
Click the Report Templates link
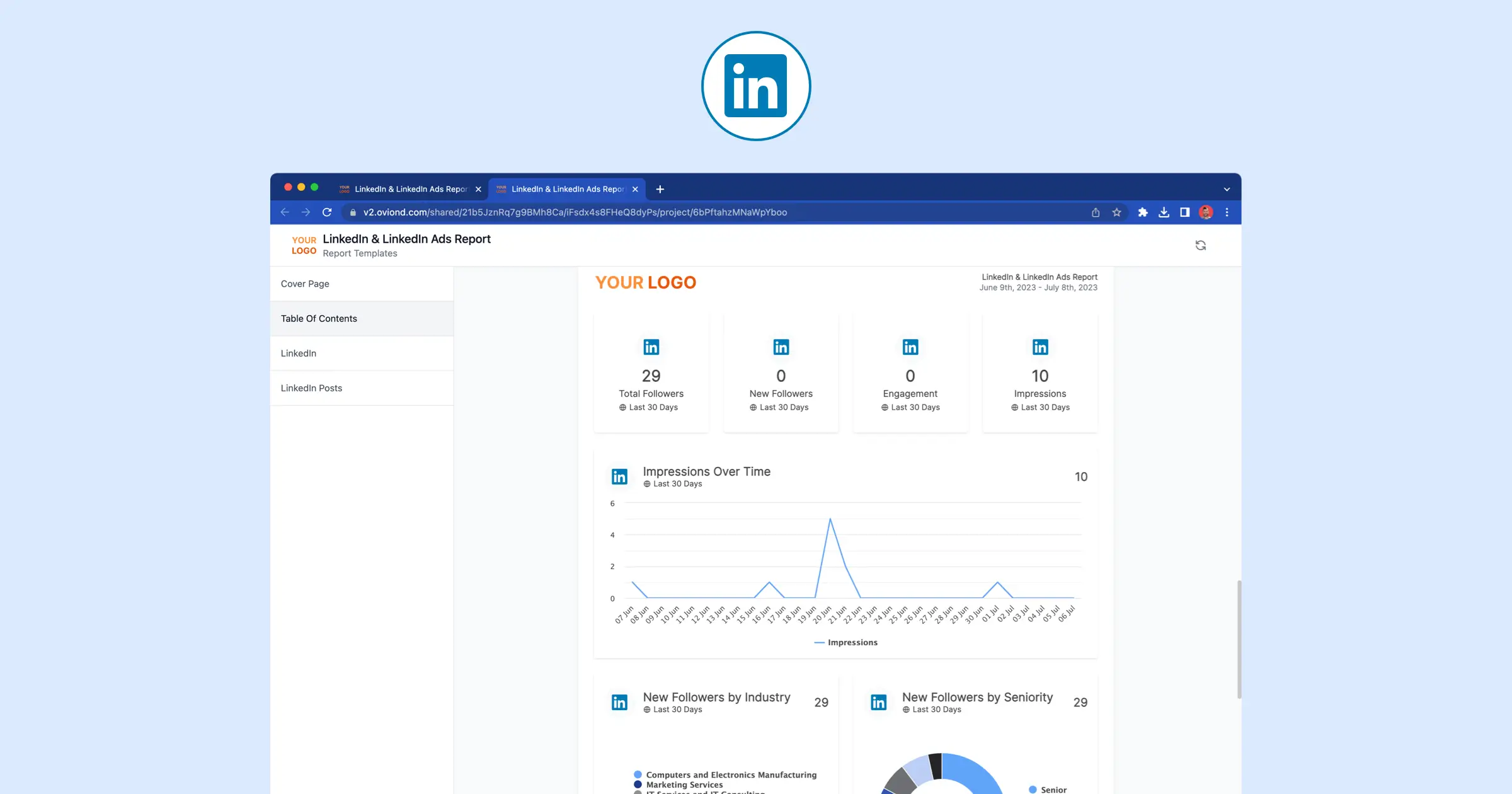[x=360, y=253]
